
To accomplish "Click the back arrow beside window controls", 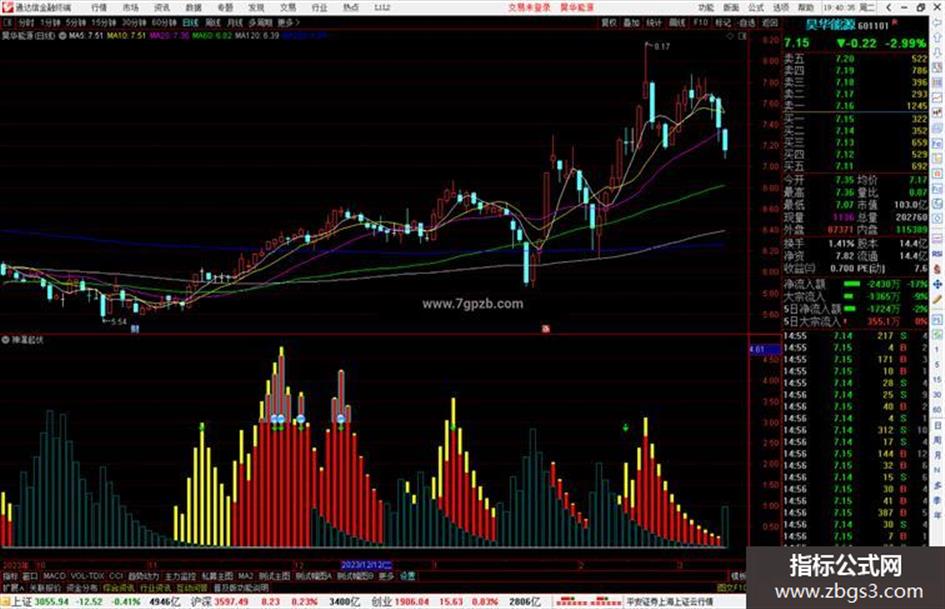I will pos(888,7).
